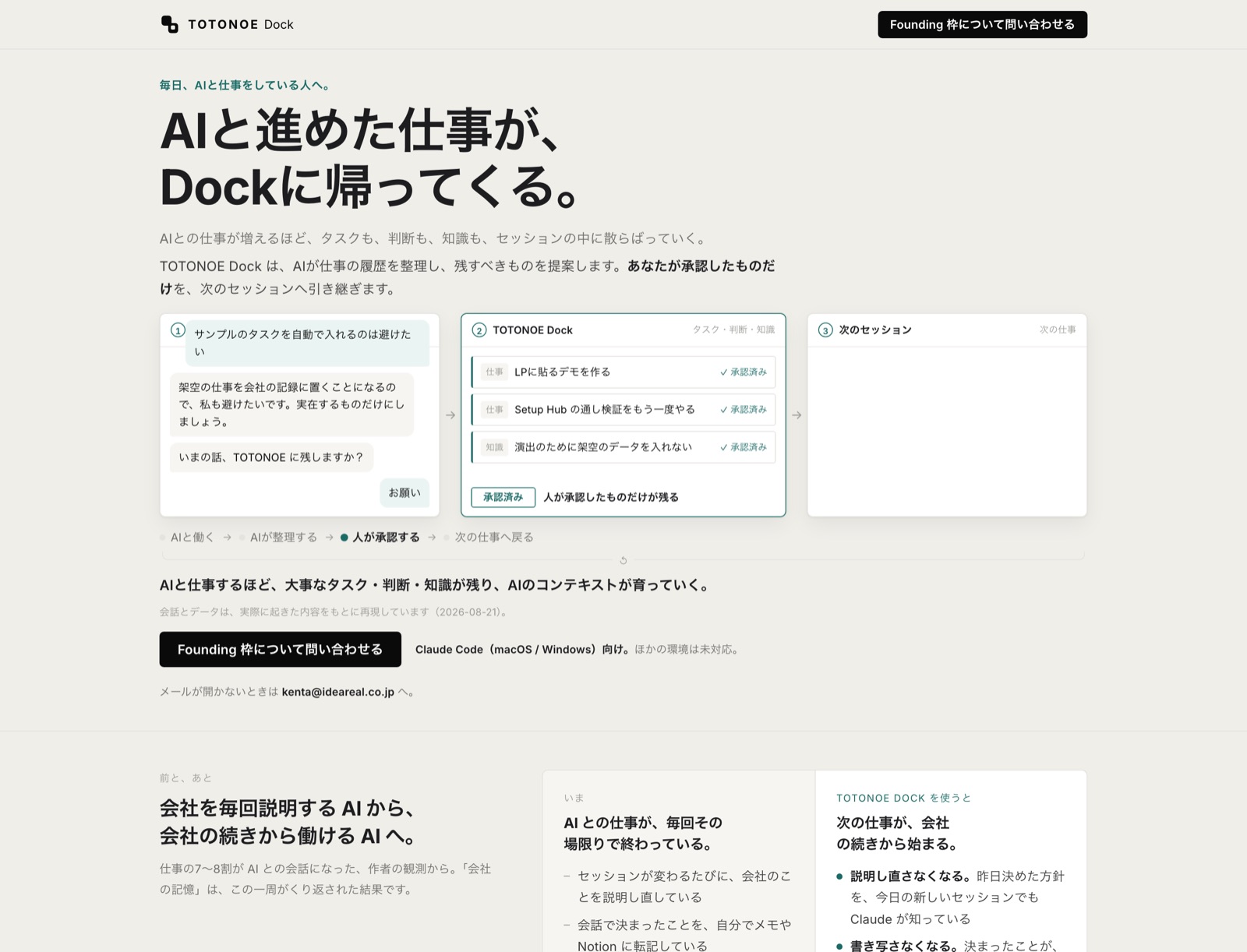
Task: Click 人が承認したものだけが残る caption
Action: 611,497
